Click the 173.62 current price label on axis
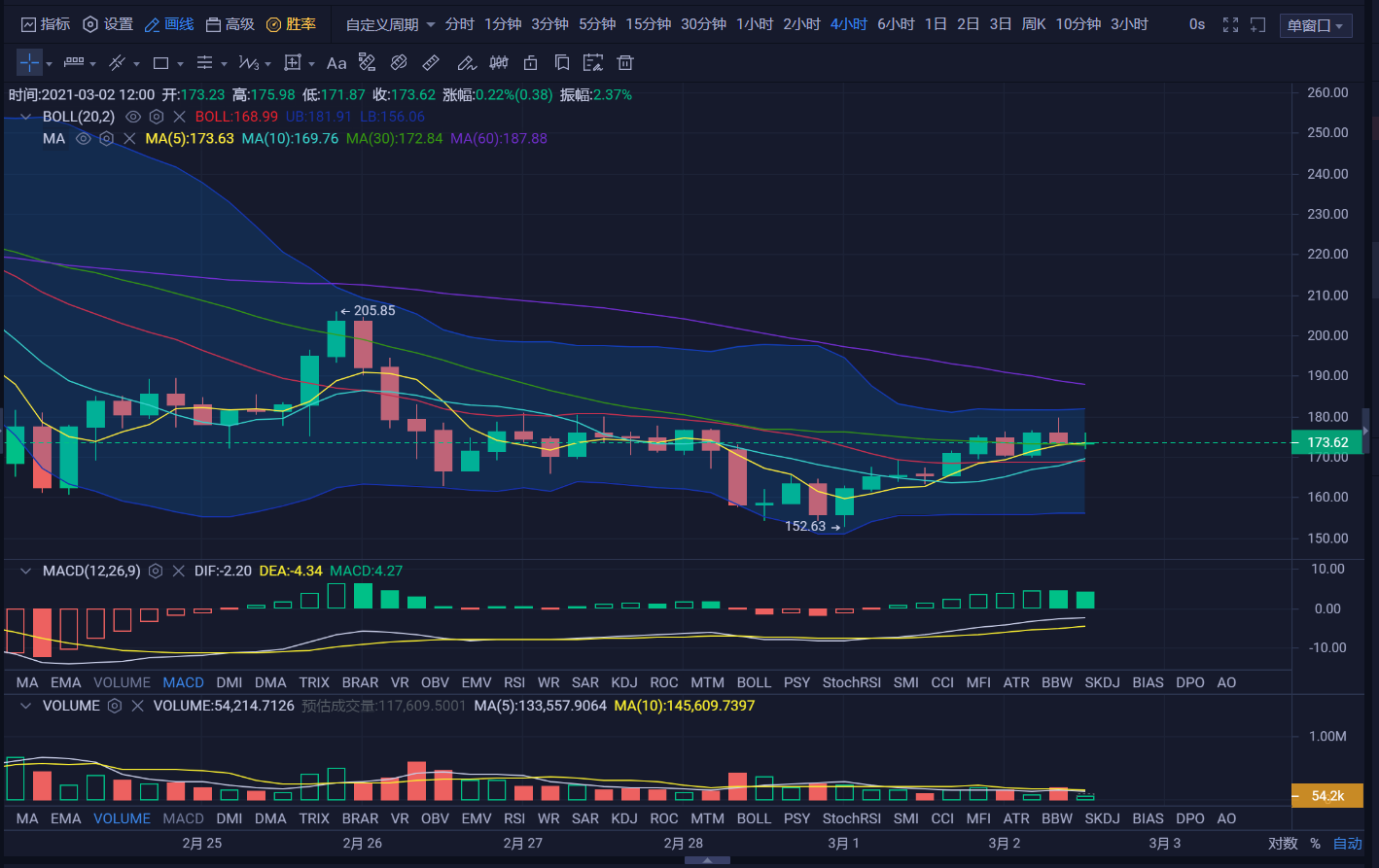The width and height of the screenshot is (1379, 868). [x=1326, y=442]
